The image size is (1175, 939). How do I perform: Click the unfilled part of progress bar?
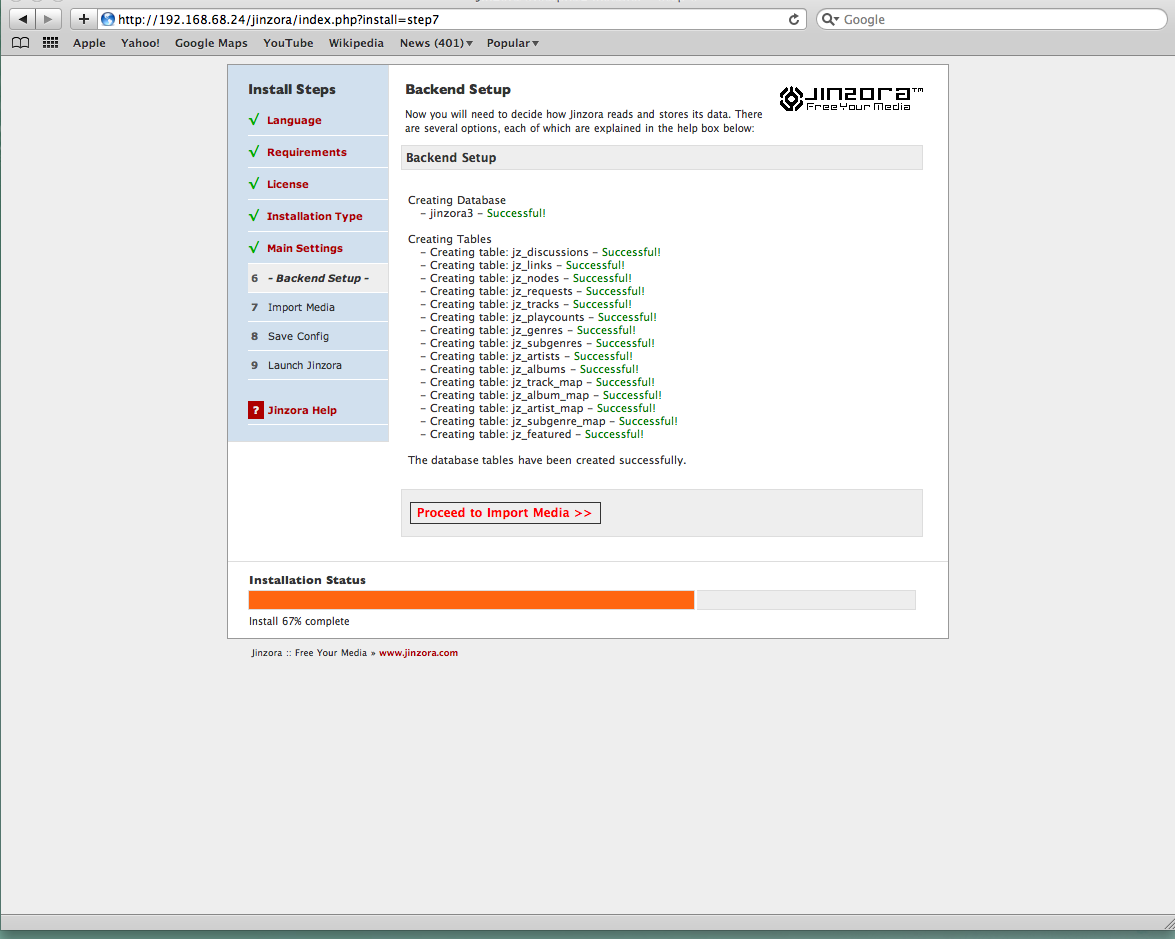coord(806,600)
